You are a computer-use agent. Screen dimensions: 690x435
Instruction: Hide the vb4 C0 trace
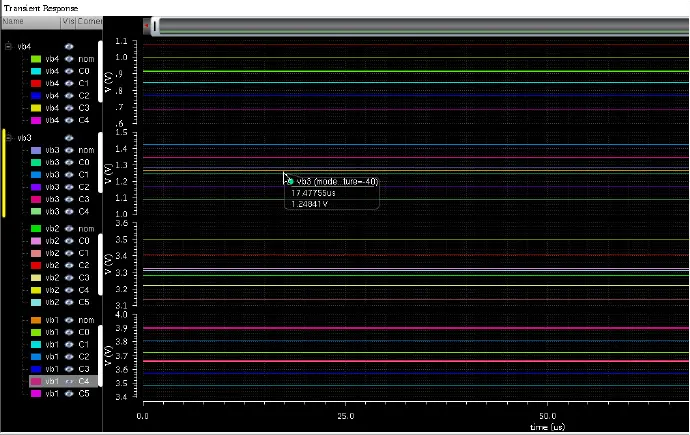click(69, 71)
